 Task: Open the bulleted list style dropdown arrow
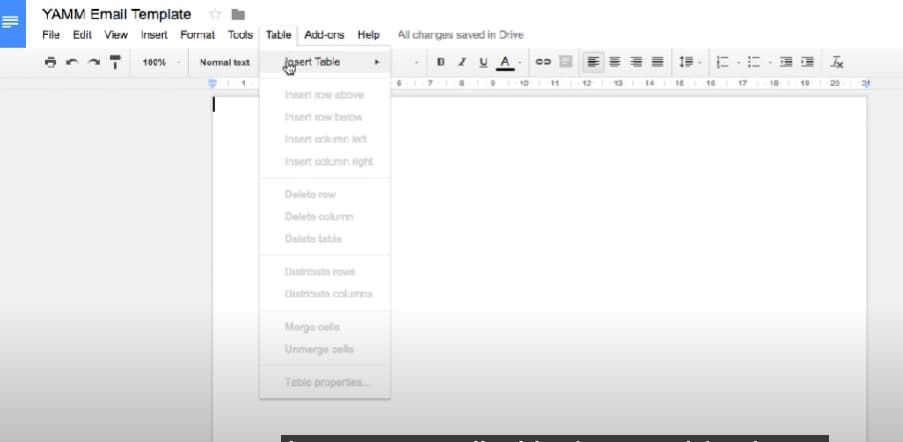pyautogui.click(x=770, y=63)
